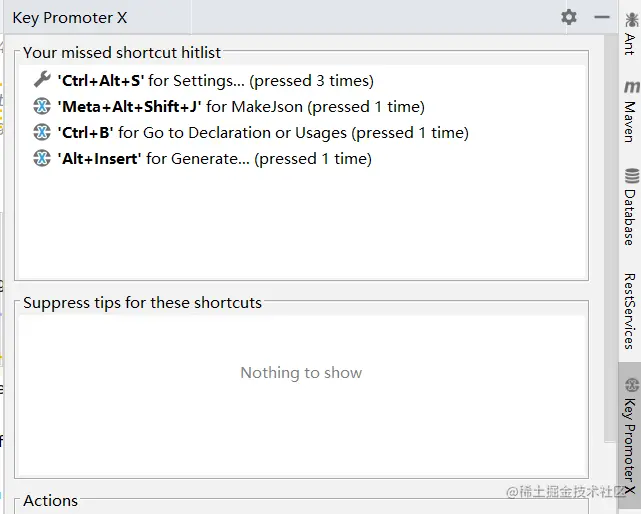The width and height of the screenshot is (641, 514).
Task: Open Key Promoter X settings gear
Action: point(569,17)
